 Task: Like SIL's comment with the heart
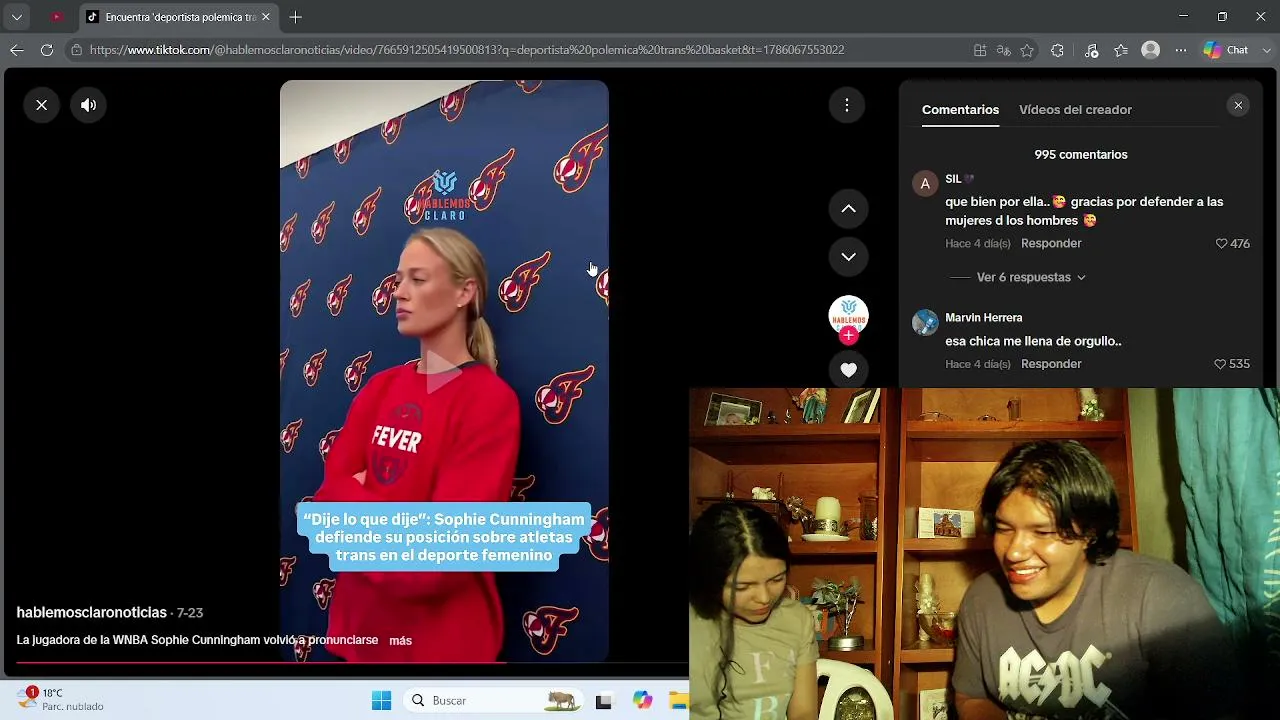click(1221, 244)
